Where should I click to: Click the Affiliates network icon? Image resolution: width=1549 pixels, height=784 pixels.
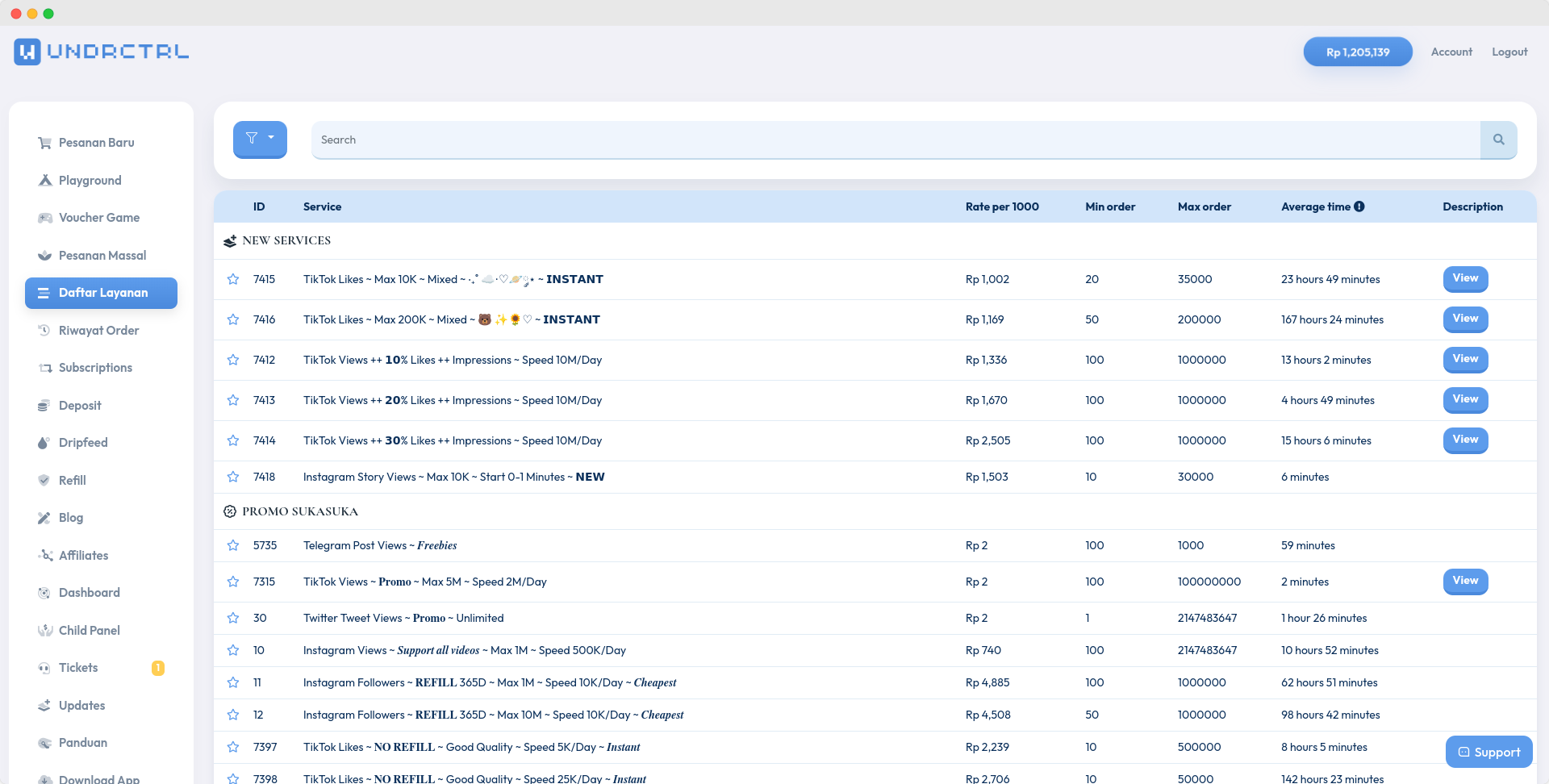[44, 555]
